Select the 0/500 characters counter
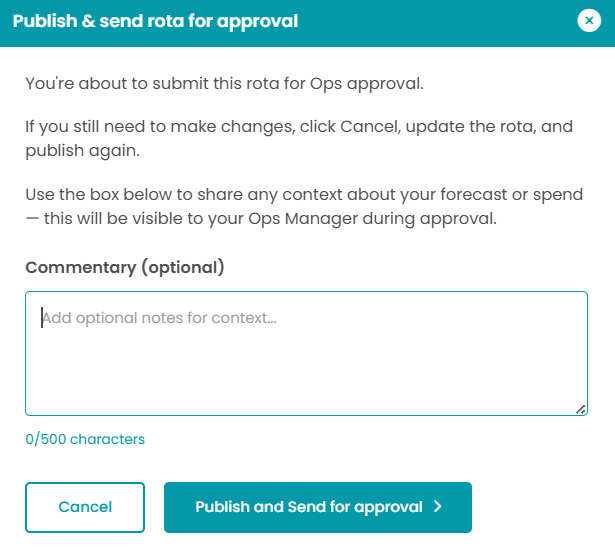Screen dimensions: 615x554 click(85, 439)
